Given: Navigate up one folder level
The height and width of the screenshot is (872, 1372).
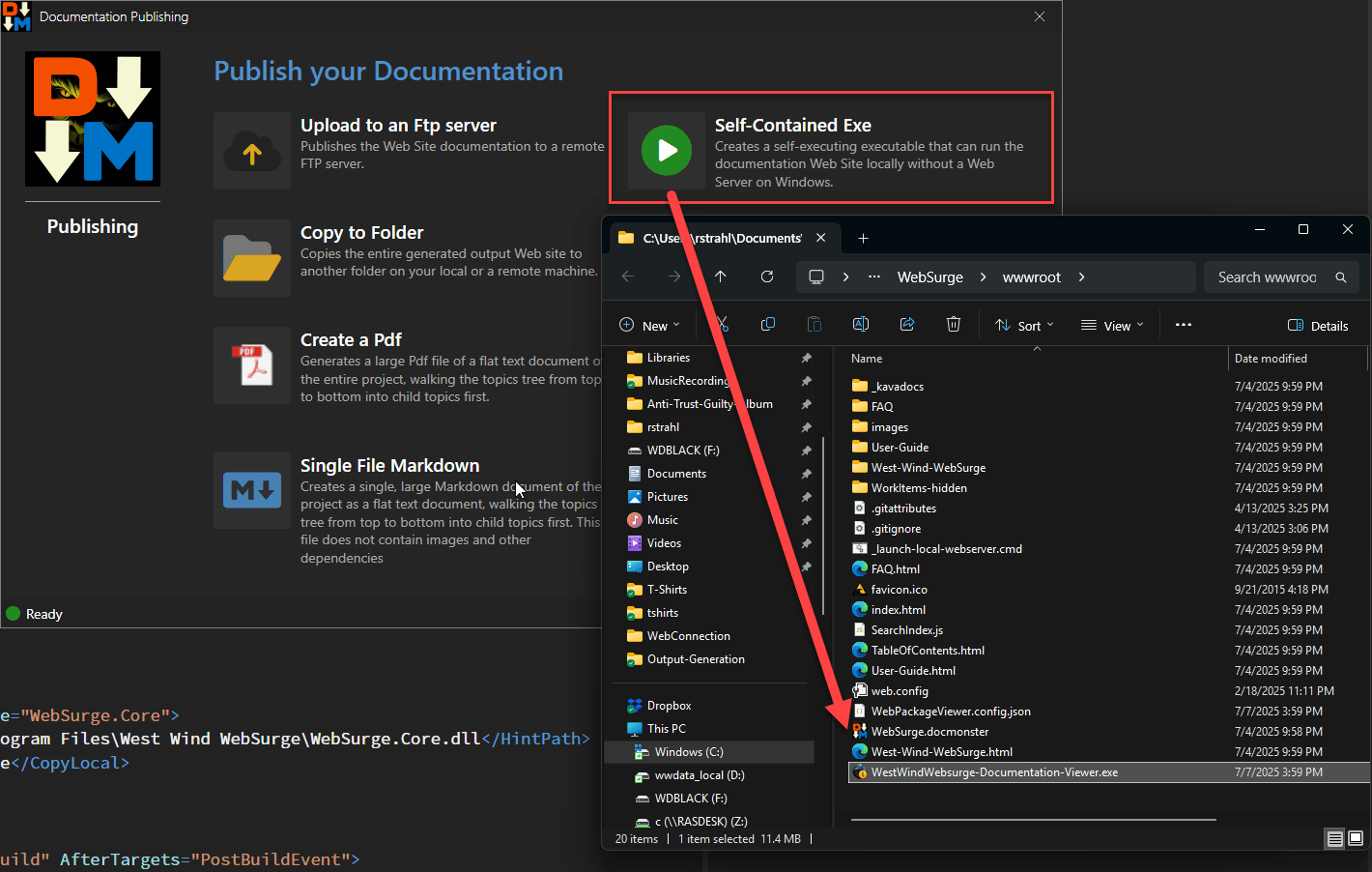Looking at the screenshot, I should pos(721,276).
